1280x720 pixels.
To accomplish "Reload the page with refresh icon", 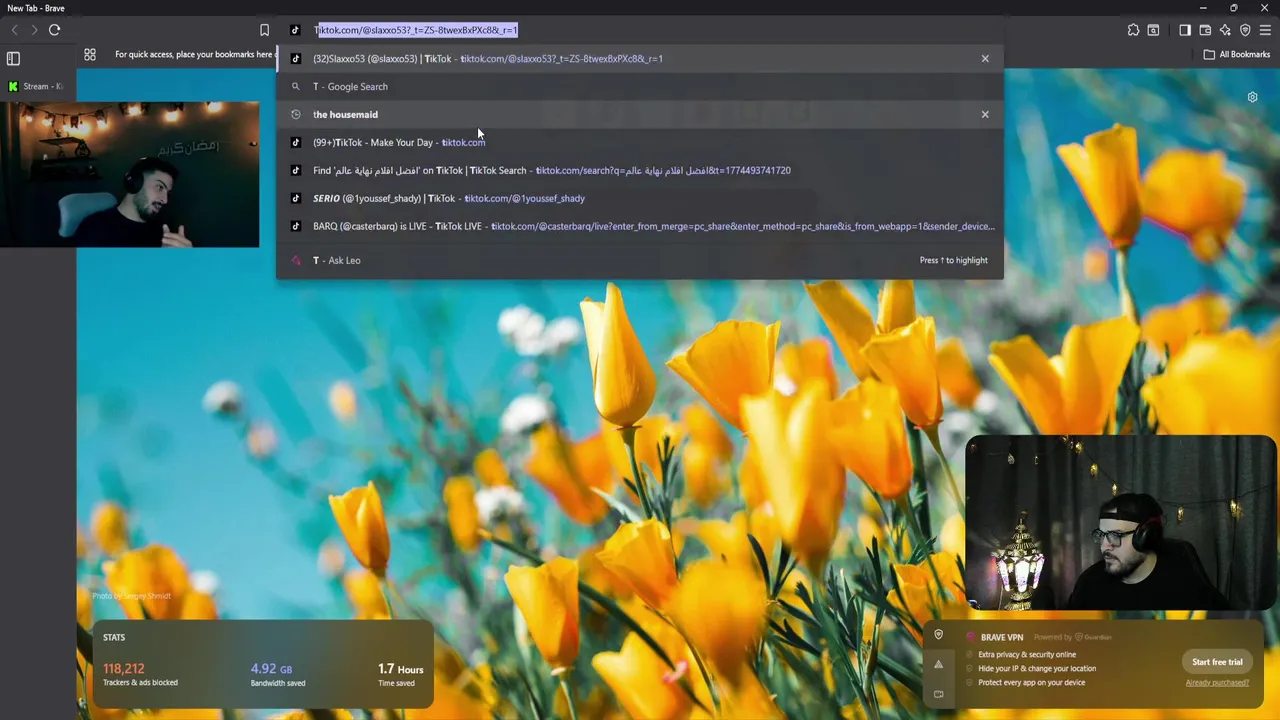I will 55,30.
